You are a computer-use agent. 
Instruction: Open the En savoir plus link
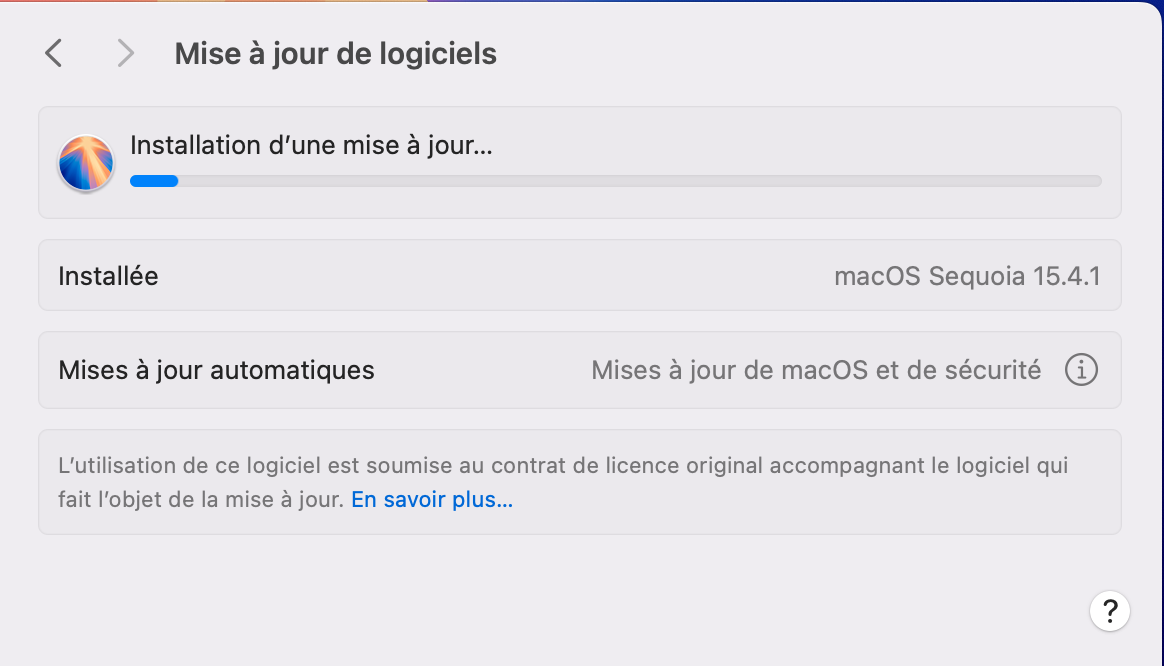(x=431, y=499)
